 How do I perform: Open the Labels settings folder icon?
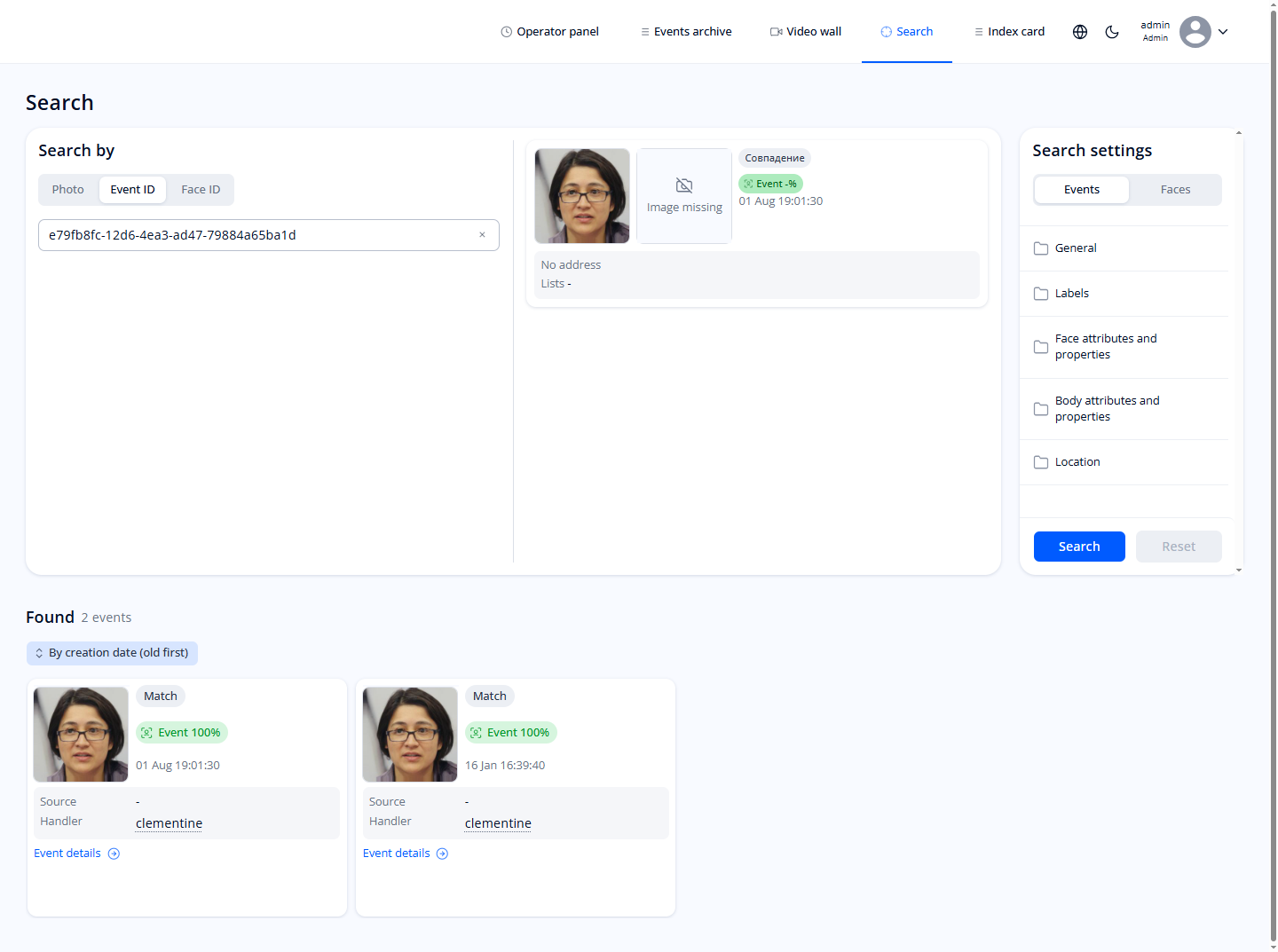(x=1040, y=293)
